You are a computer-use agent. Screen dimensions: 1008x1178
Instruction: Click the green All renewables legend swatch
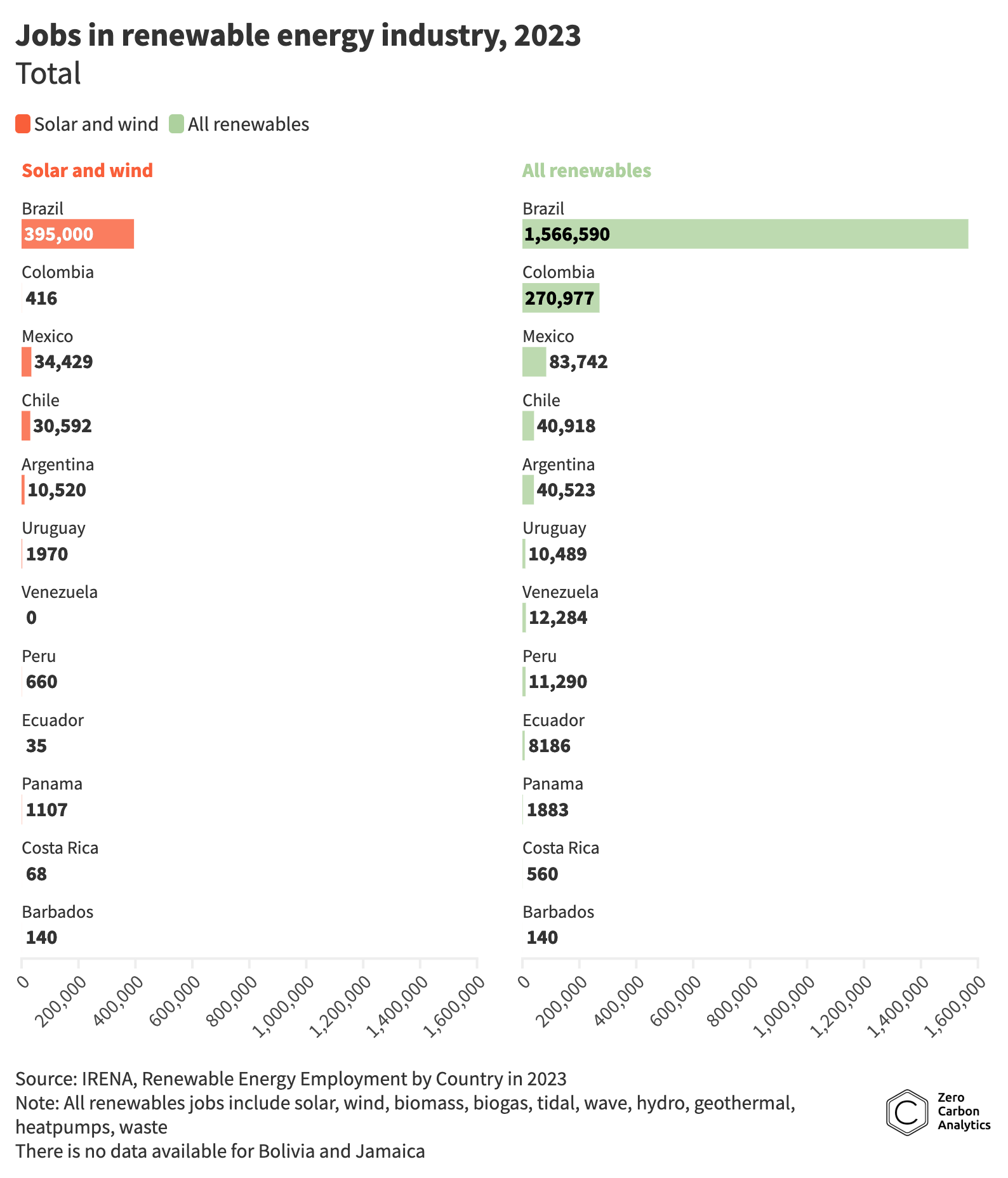176,124
